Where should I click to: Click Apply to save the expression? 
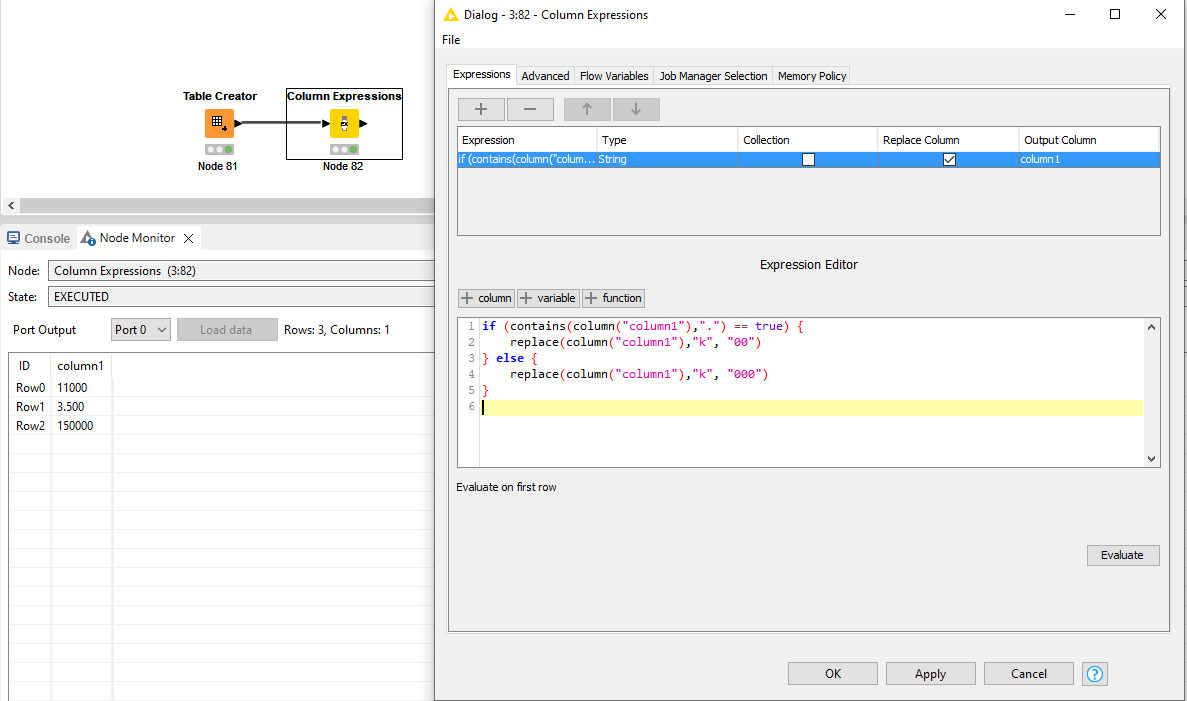(x=930, y=674)
